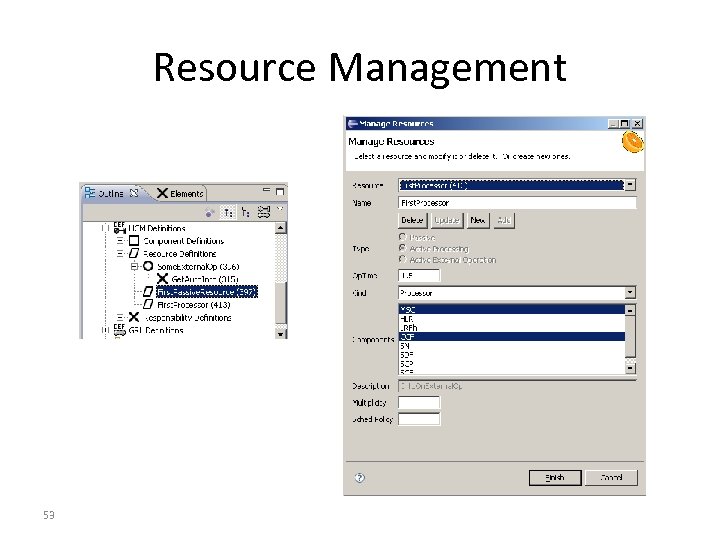Viewport: 720px width, 540px height.
Task: Open the Outline view menu chevron
Action: [x=280, y=209]
